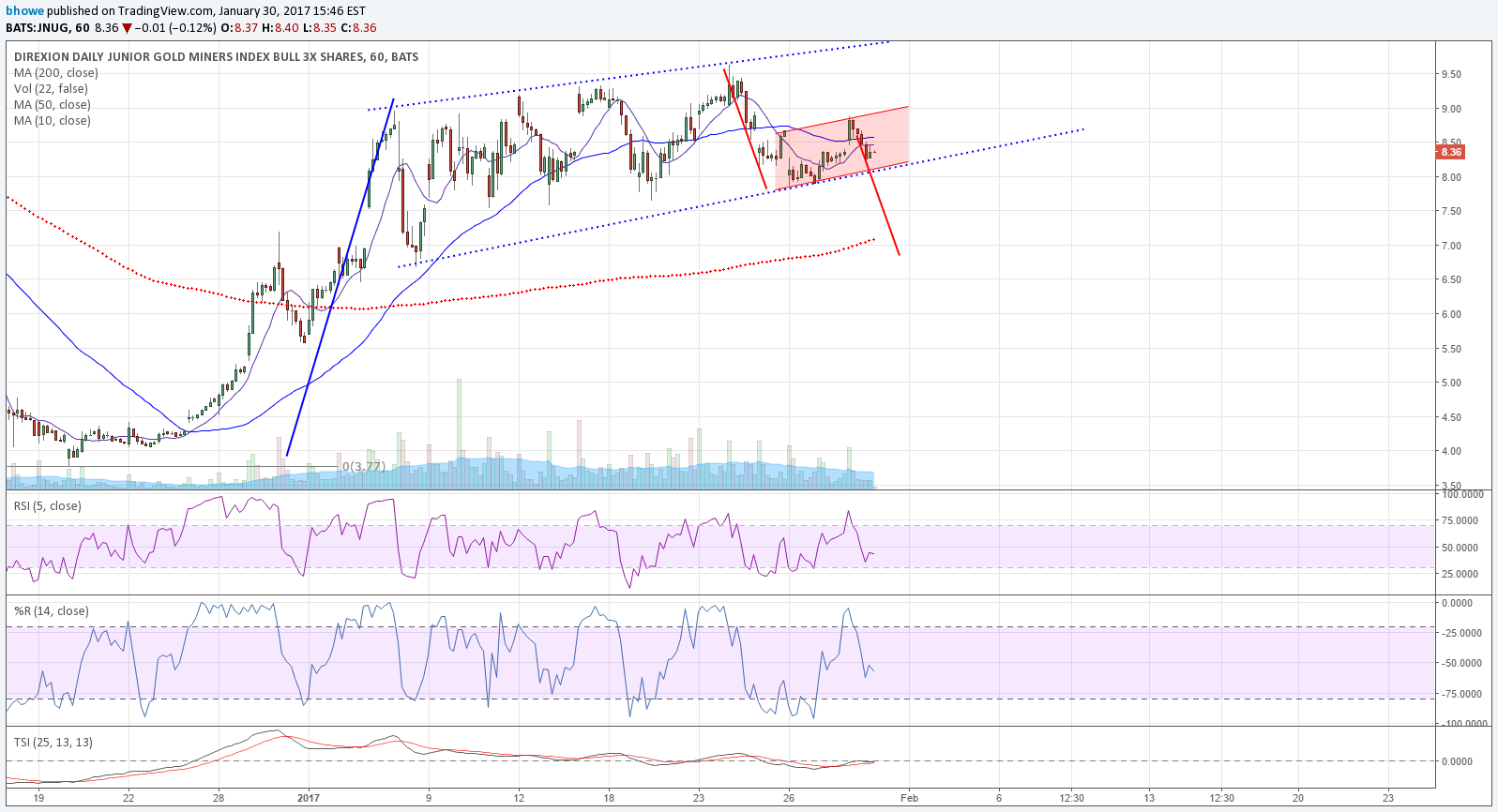Click the 2017 label on the date axis

pos(309,798)
